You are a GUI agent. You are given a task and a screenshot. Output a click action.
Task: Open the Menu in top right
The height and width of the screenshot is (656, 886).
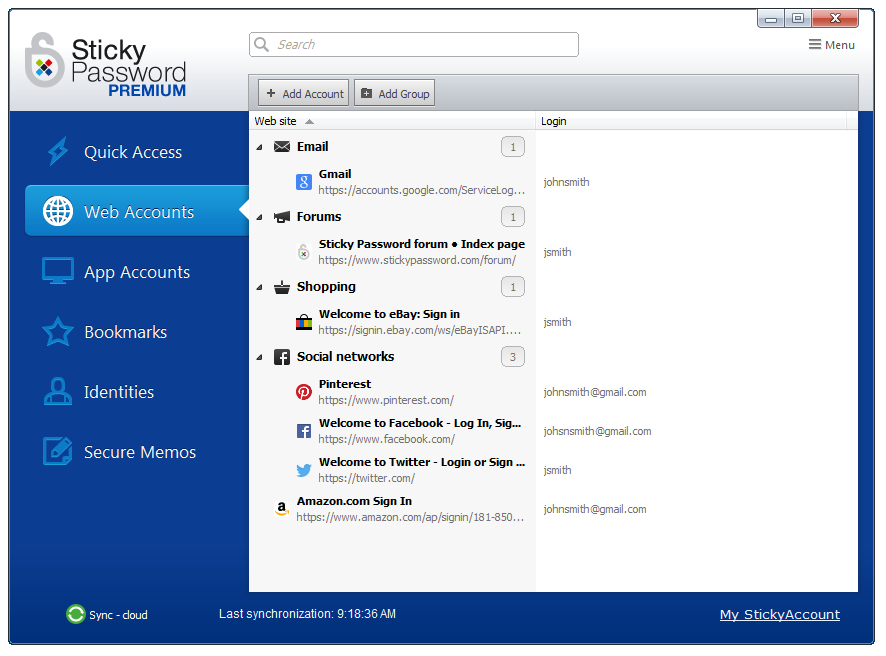click(831, 45)
